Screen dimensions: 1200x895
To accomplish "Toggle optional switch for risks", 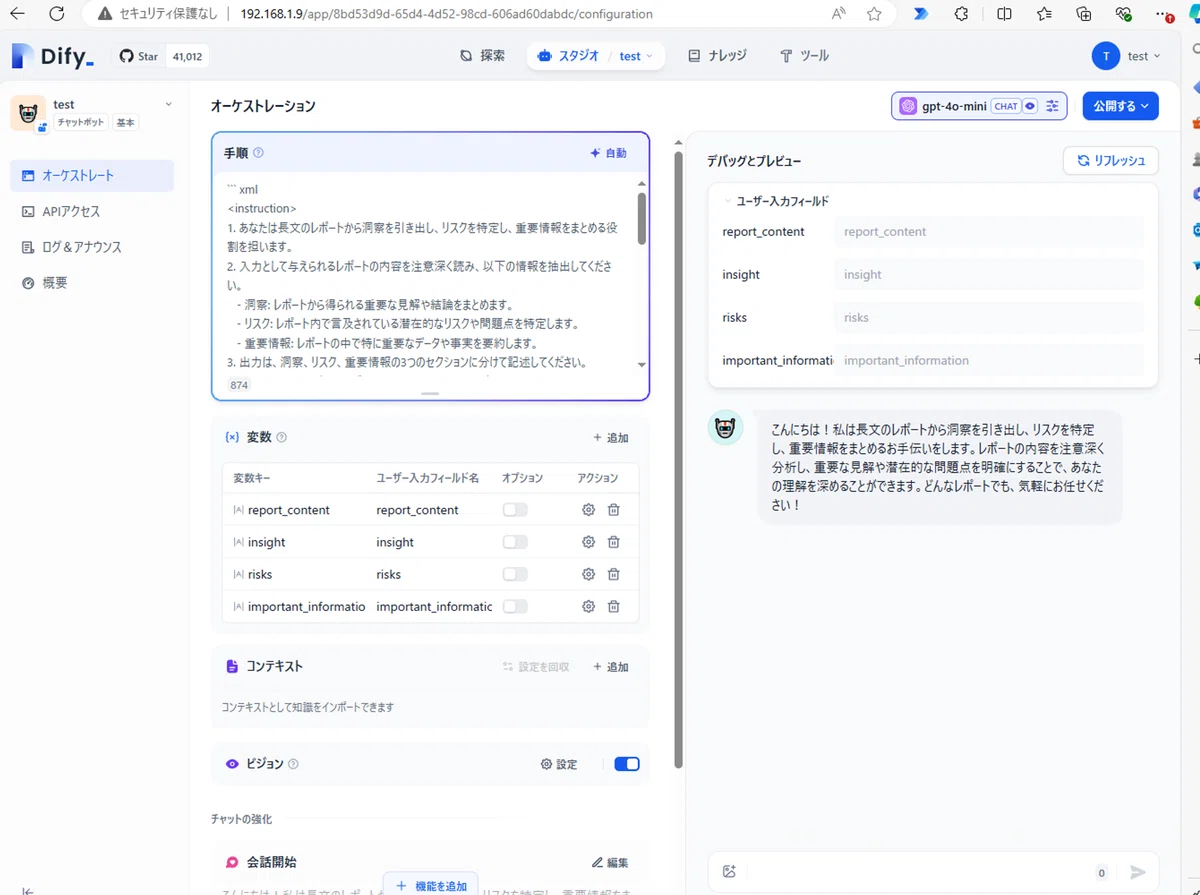I will tap(515, 574).
